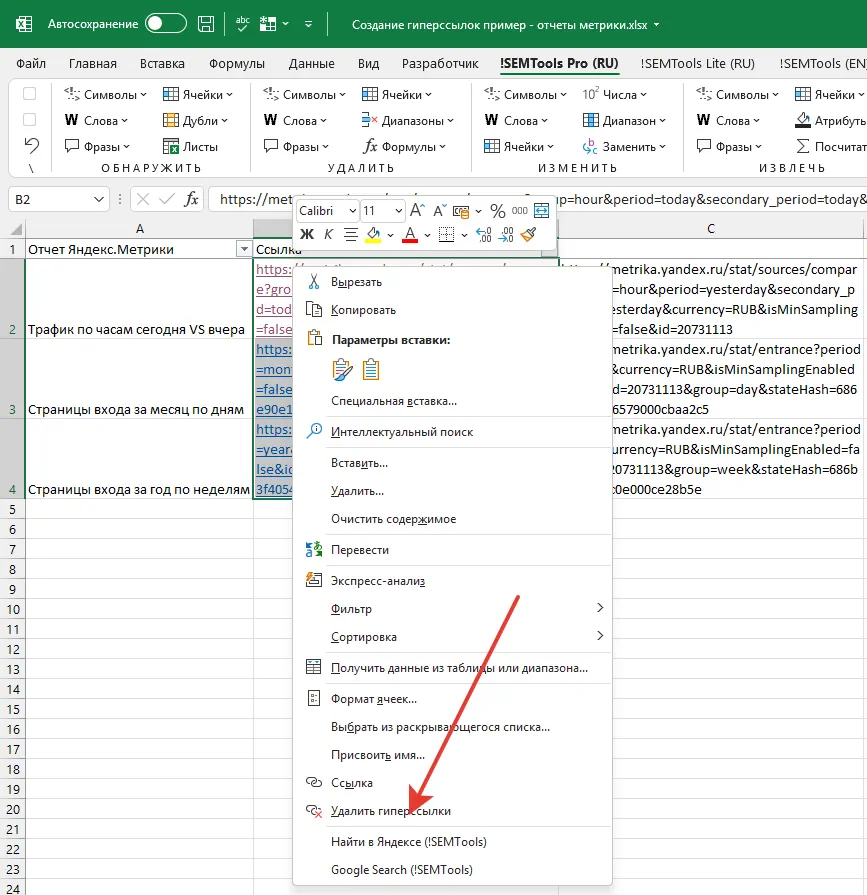Select Копировать in the context menu
The image size is (867, 895).
[452, 310]
